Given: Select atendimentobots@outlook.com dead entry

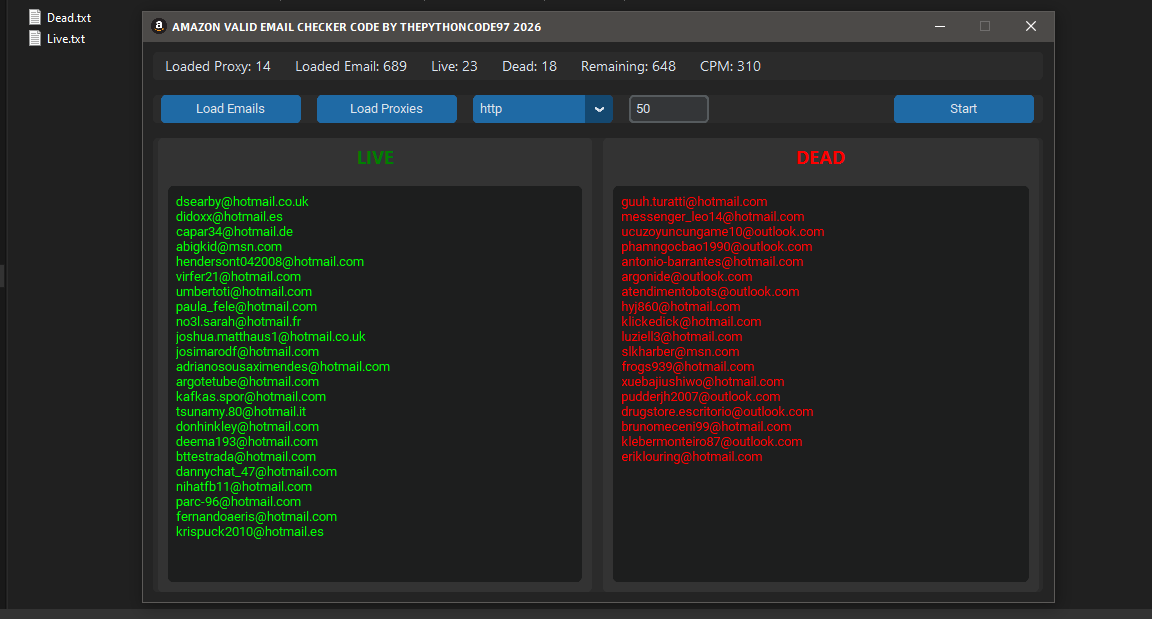Looking at the screenshot, I should 710,292.
